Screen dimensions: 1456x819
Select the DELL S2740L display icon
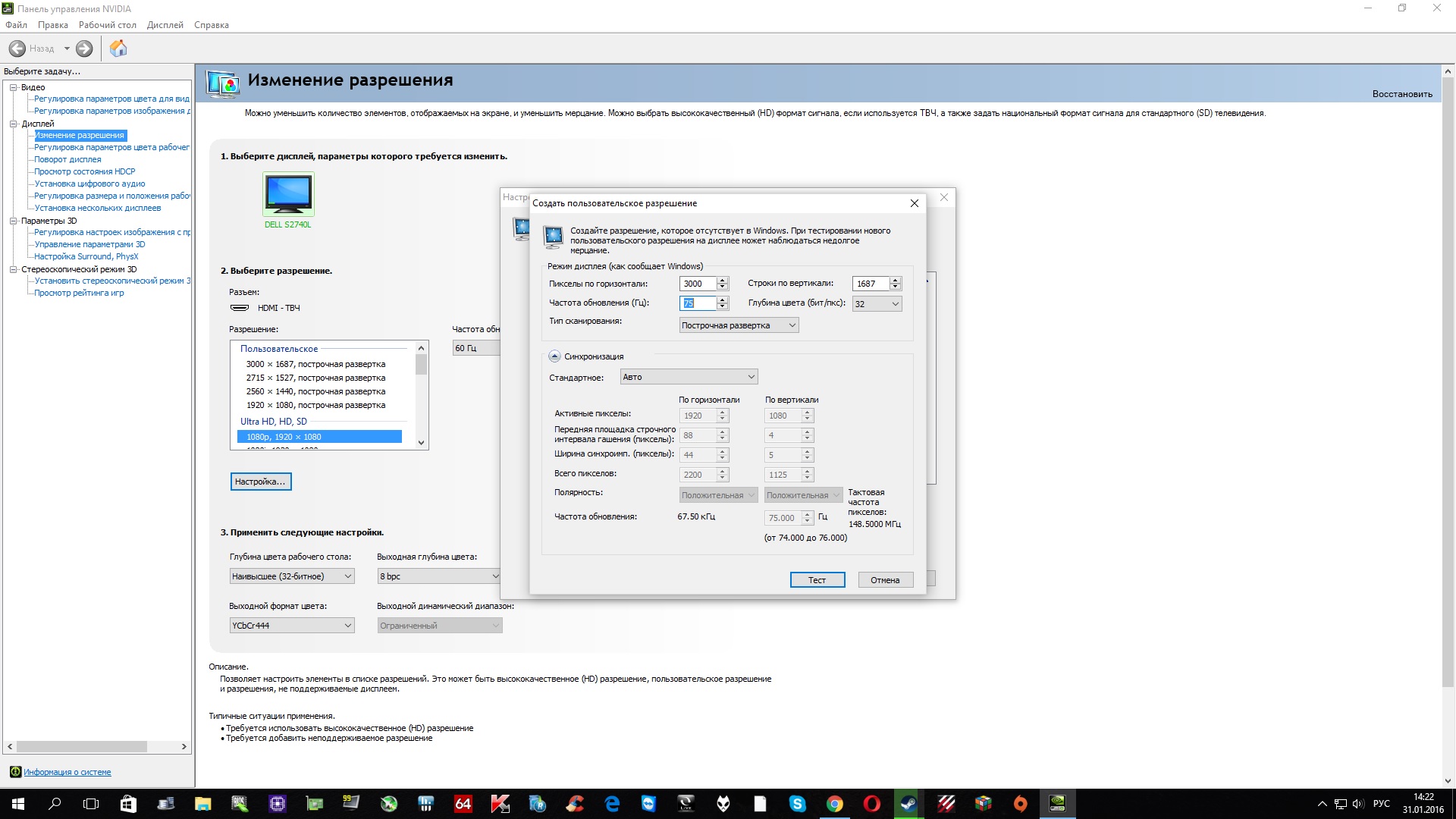click(288, 194)
